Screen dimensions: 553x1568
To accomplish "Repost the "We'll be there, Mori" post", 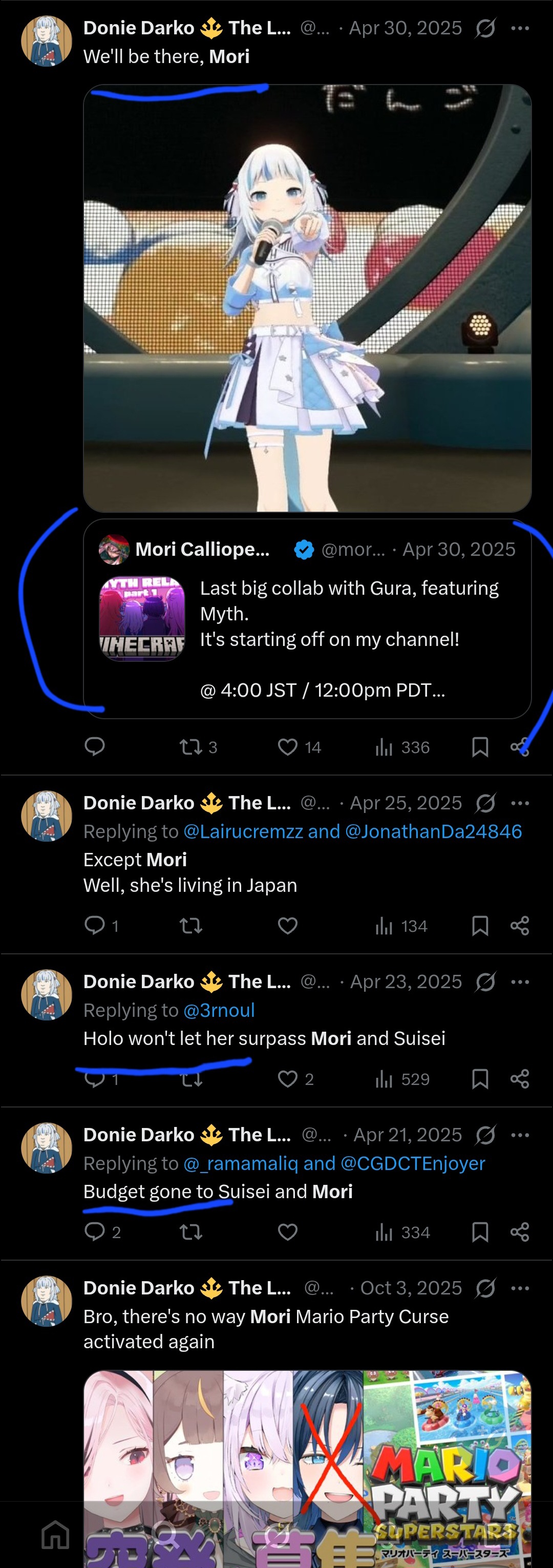I will tap(191, 747).
